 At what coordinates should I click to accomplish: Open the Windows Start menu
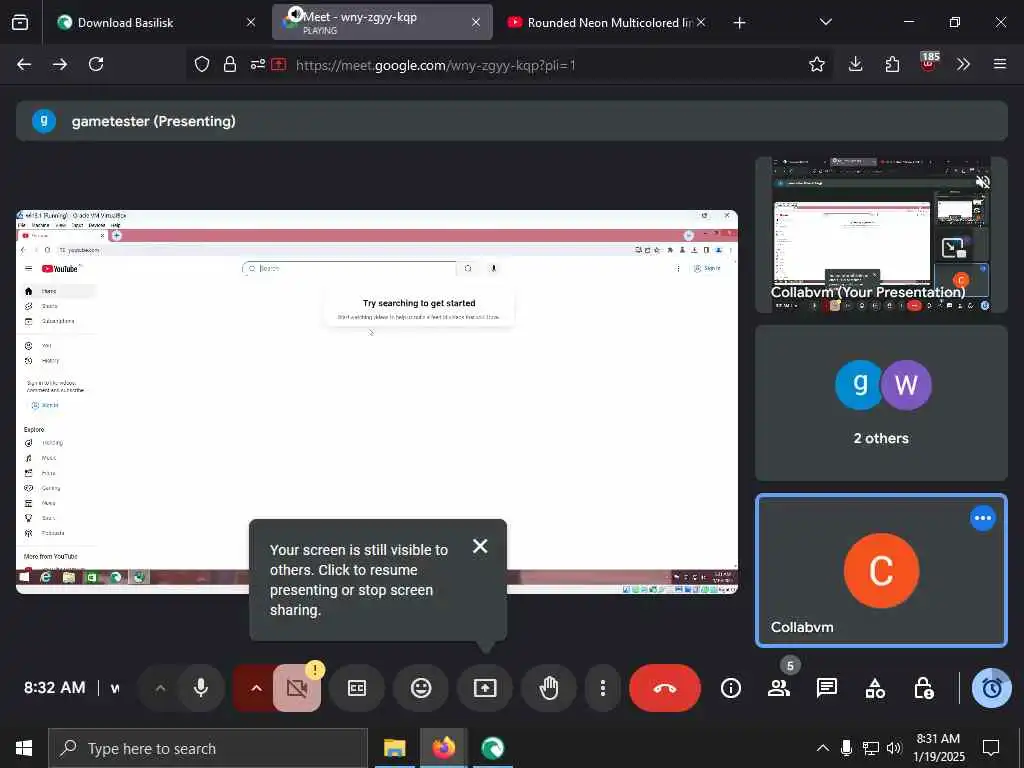coord(24,748)
